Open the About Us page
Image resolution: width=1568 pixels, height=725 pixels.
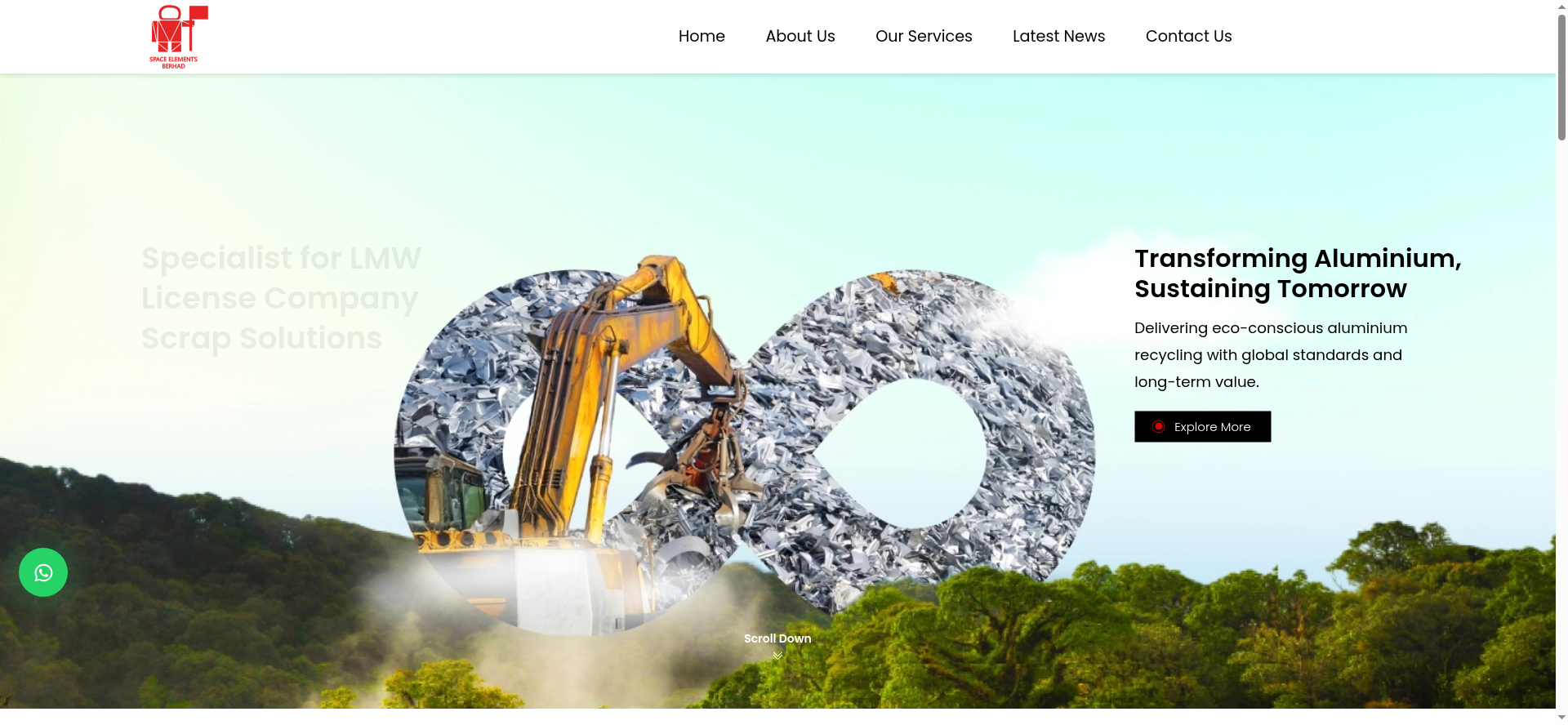click(x=800, y=36)
